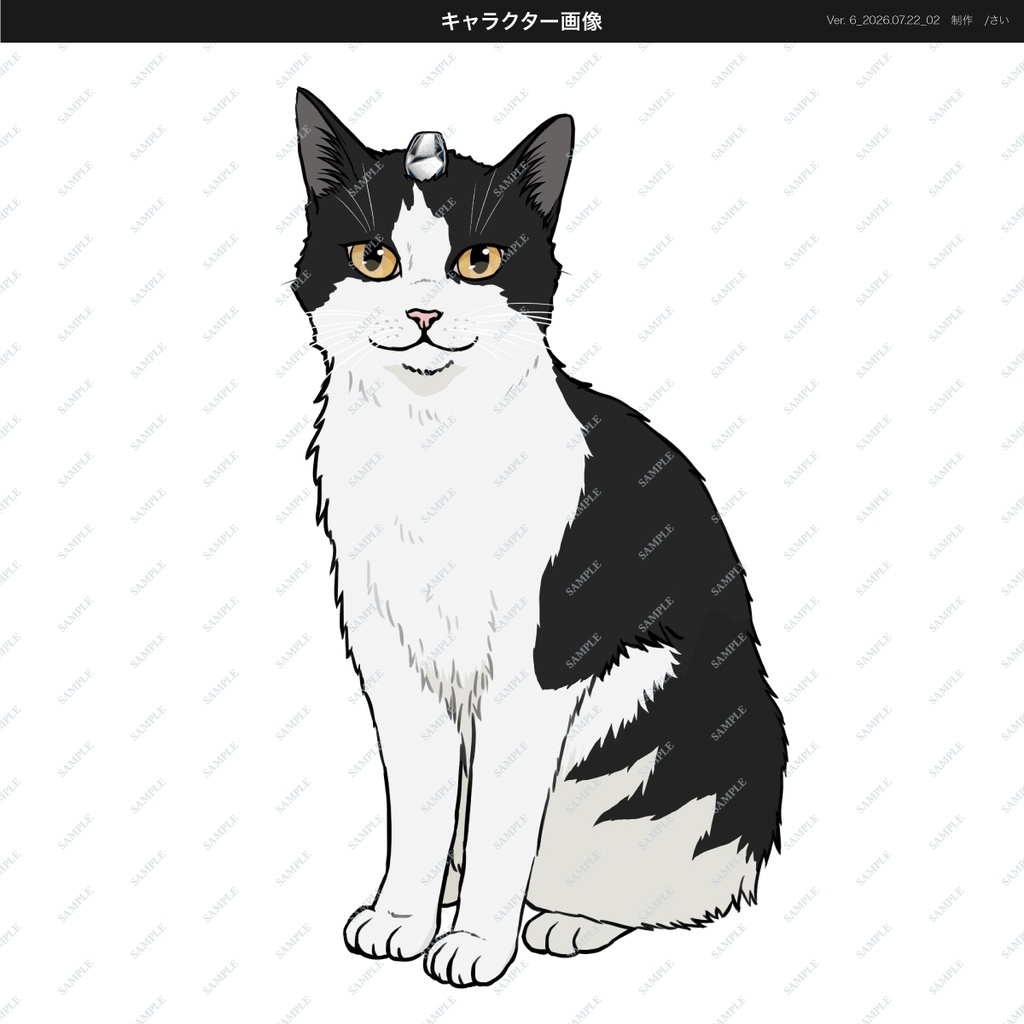Click the cat's pink nose
This screenshot has height=1024, width=1024.
click(424, 318)
